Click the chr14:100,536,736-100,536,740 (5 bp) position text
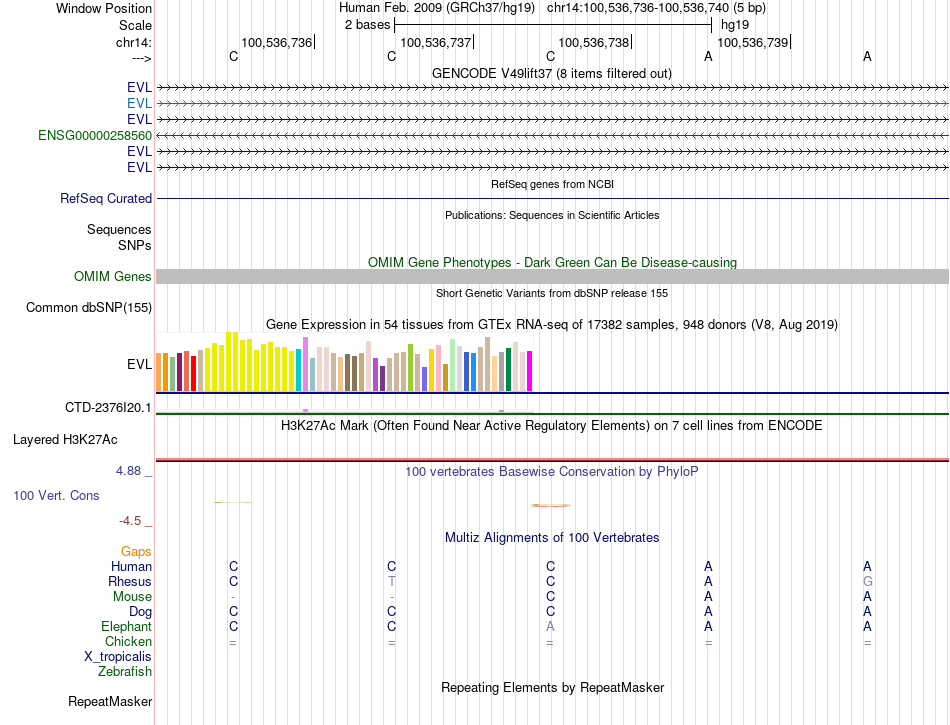 click(656, 8)
